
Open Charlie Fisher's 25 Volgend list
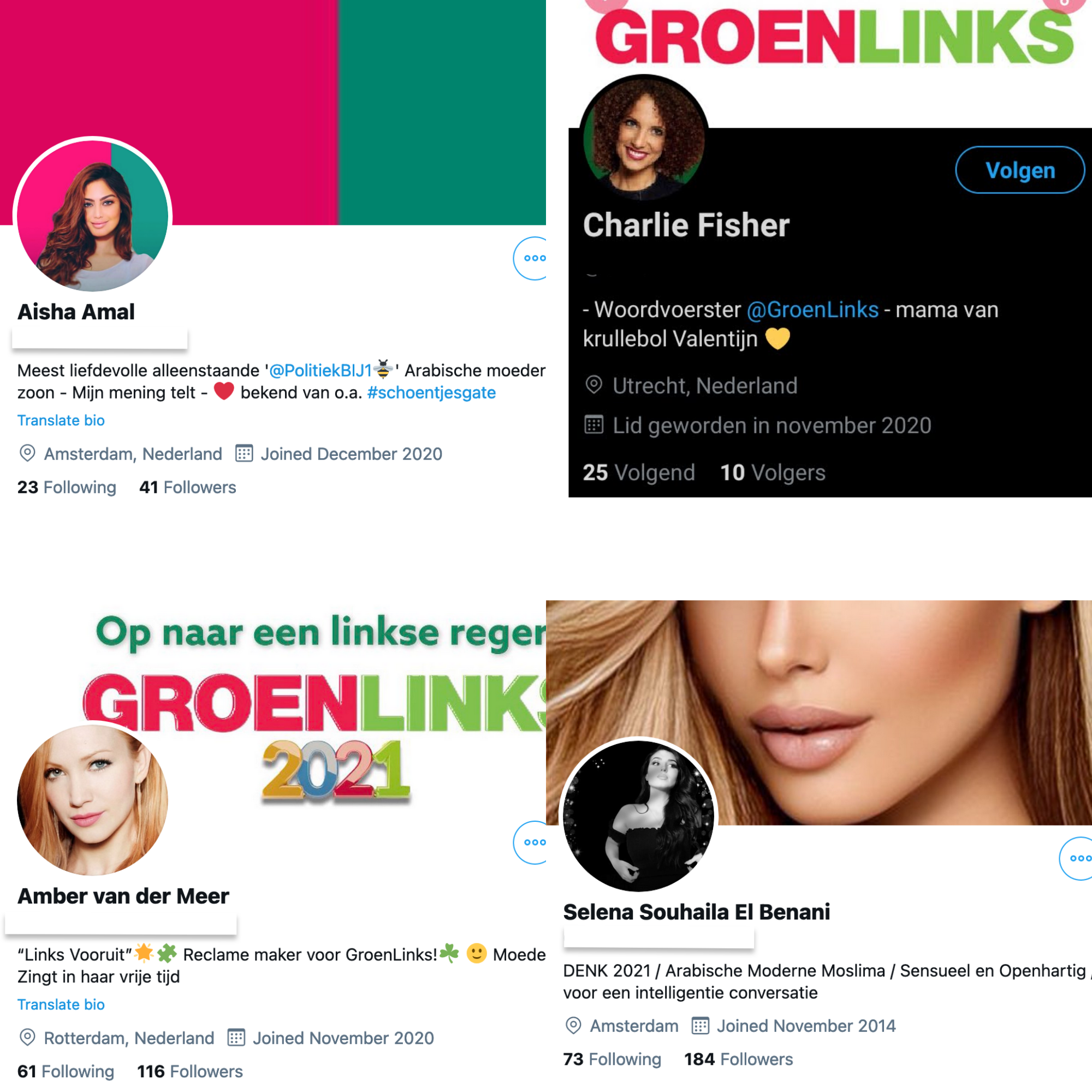(x=639, y=472)
